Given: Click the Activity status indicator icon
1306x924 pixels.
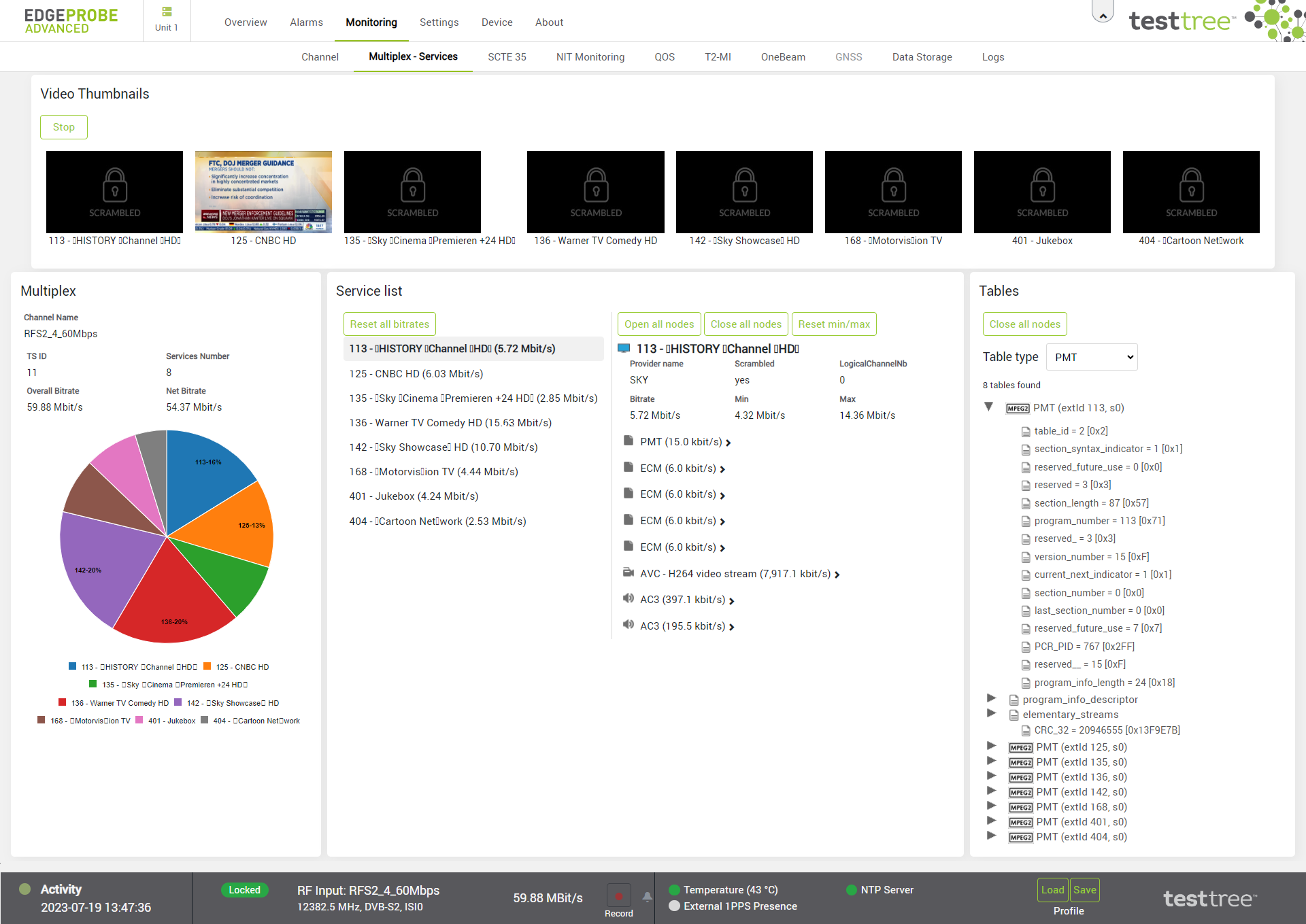Looking at the screenshot, I should 23,889.
